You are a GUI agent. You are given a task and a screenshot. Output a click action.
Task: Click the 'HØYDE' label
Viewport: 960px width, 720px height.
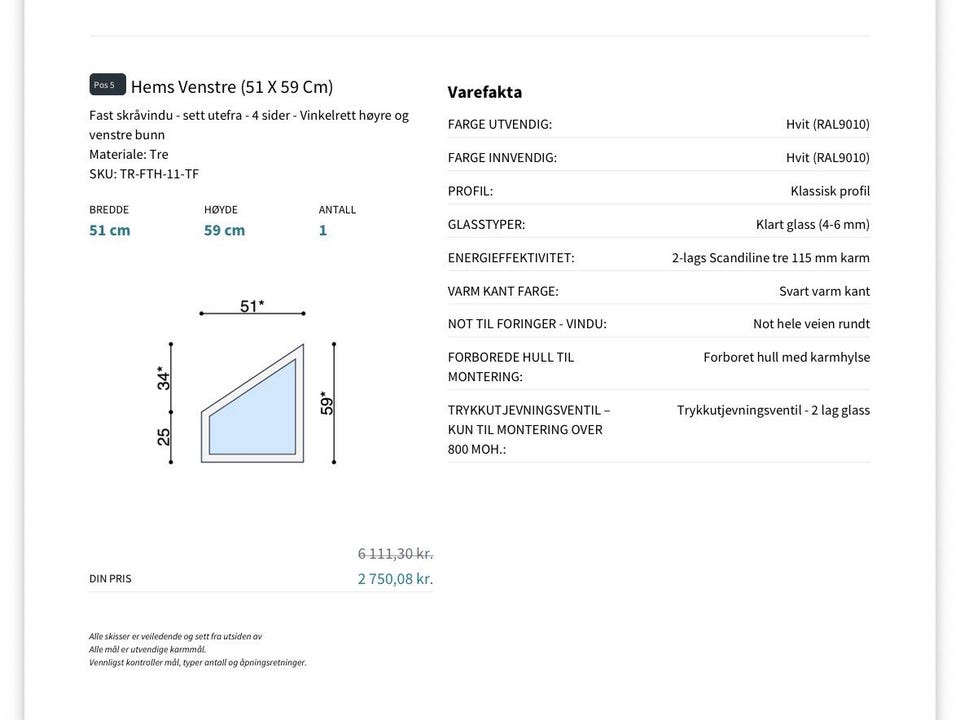pyautogui.click(x=220, y=209)
